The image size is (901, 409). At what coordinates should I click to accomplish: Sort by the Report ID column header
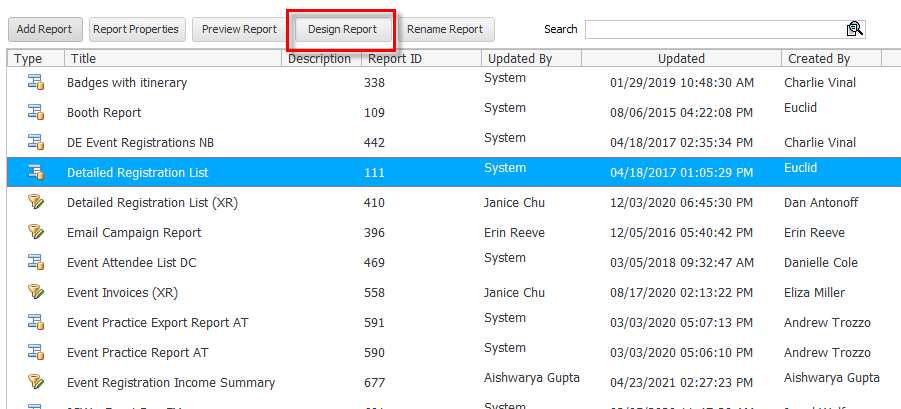point(421,59)
